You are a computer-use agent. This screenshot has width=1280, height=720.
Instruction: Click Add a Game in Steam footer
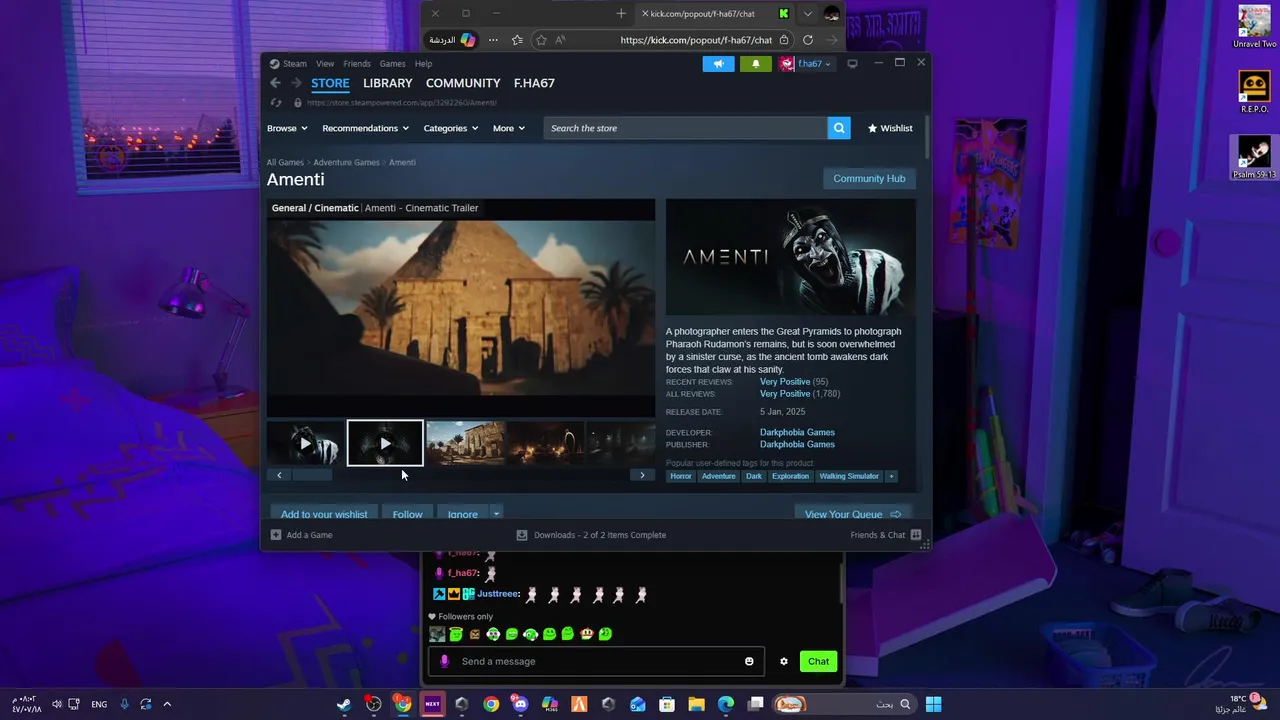tap(301, 535)
